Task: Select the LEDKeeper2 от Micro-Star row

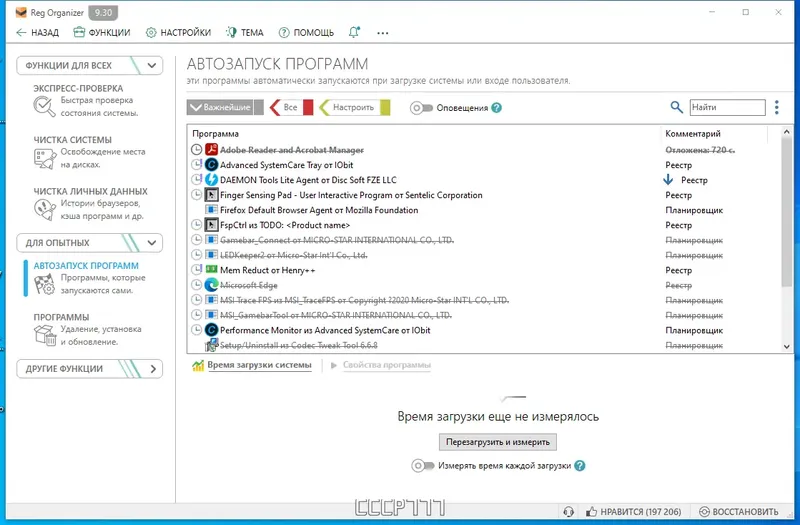Action: 484,255
